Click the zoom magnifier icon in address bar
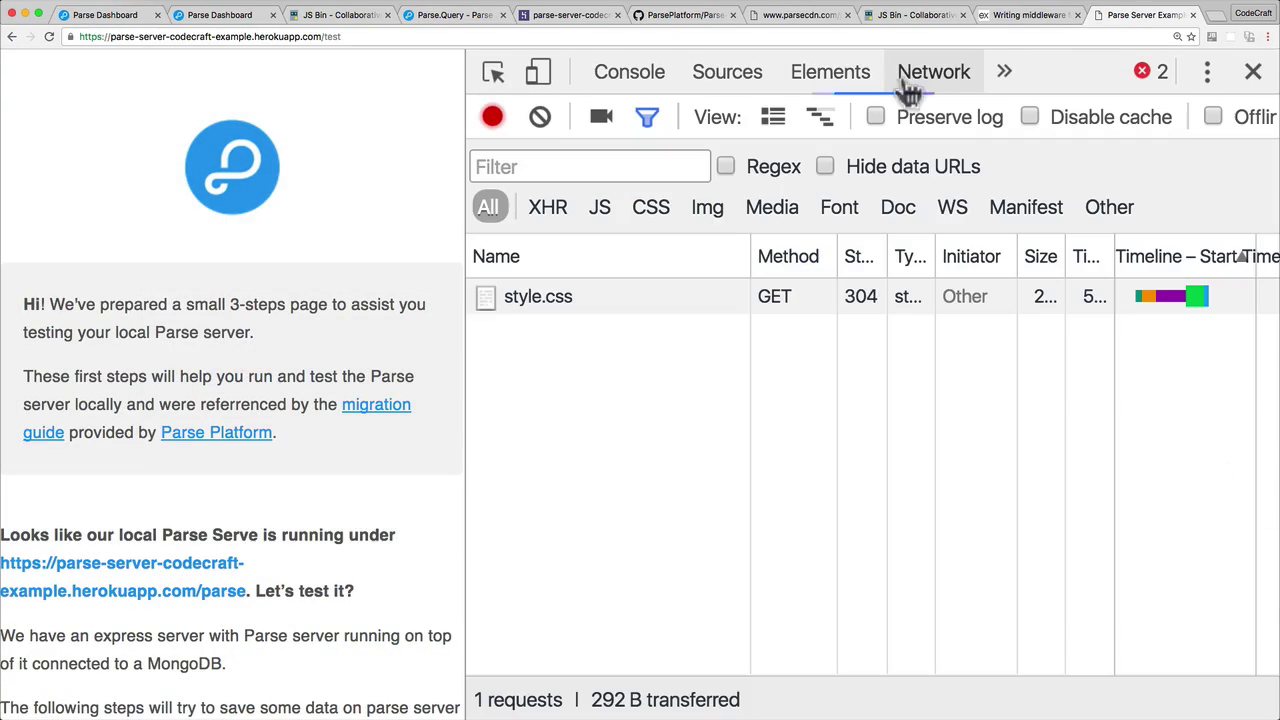The image size is (1280, 720). pyautogui.click(x=1177, y=37)
